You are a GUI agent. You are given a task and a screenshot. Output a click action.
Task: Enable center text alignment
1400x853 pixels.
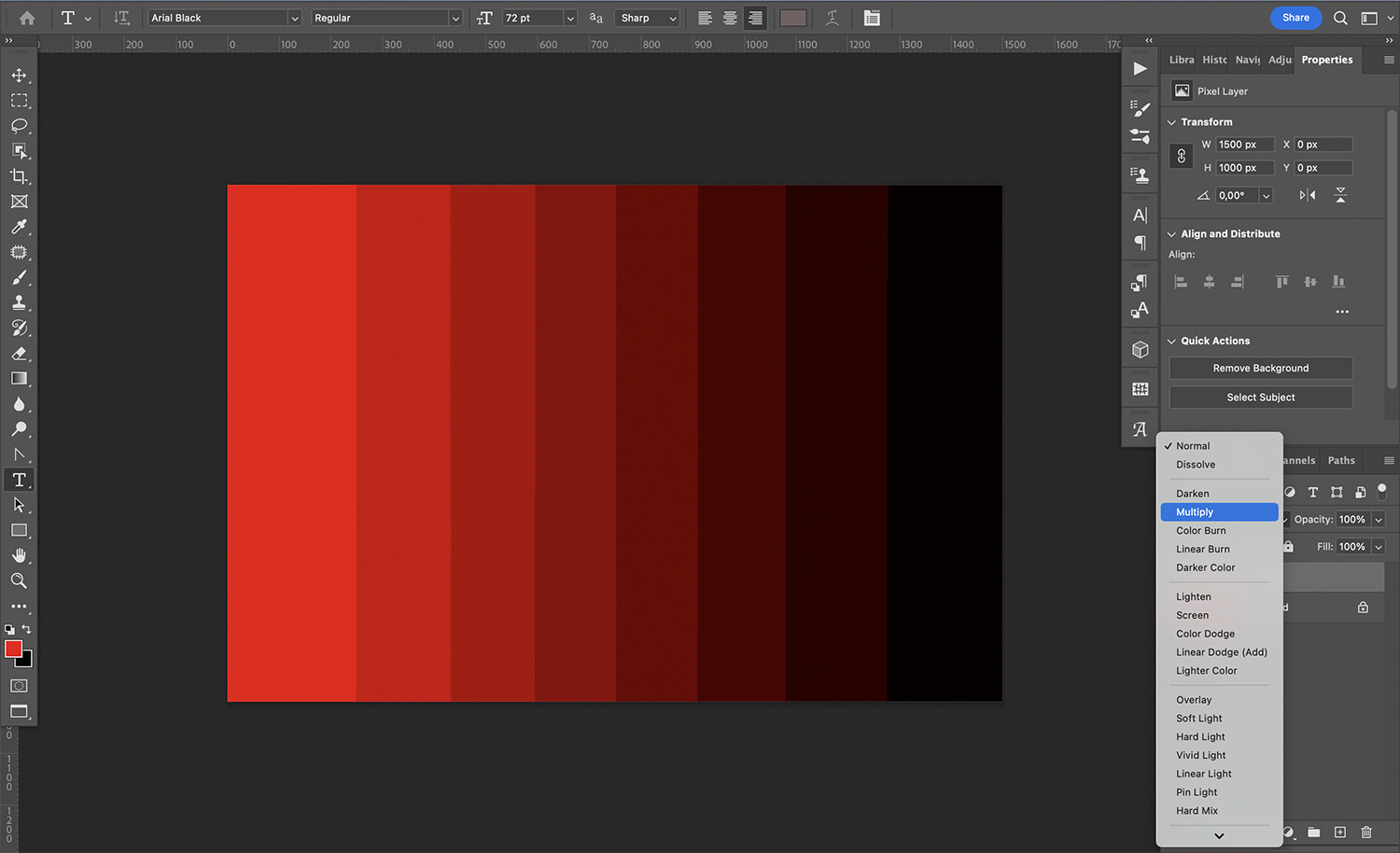(x=729, y=18)
